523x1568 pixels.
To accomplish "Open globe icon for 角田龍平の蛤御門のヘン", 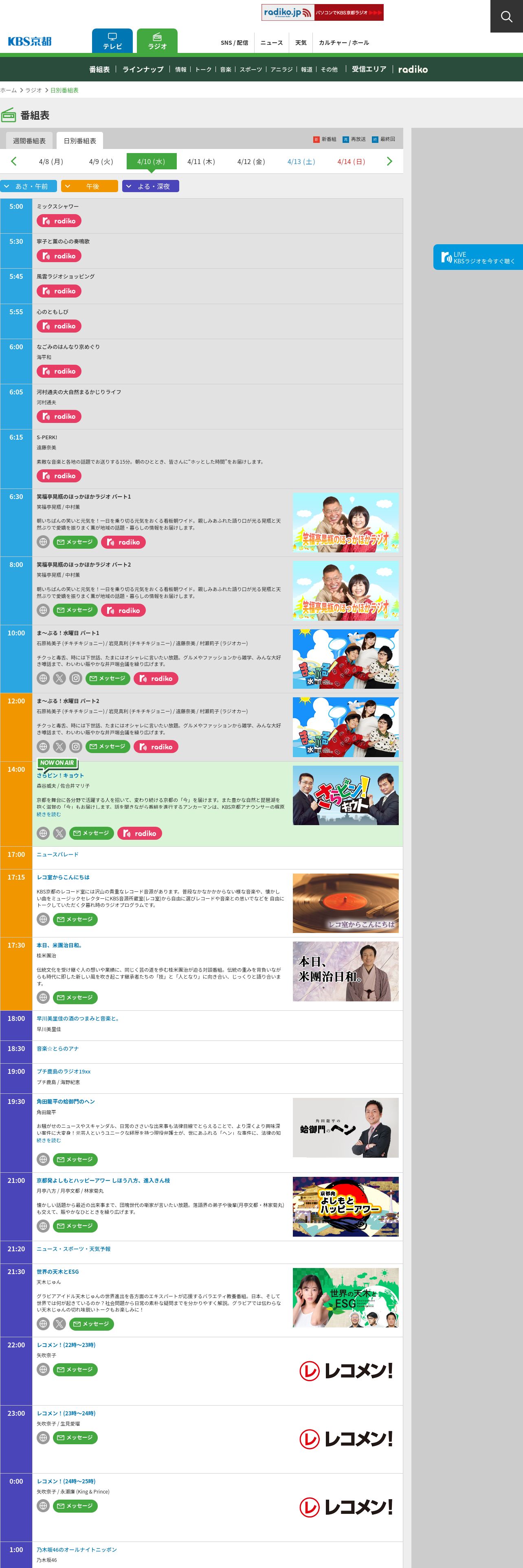I will click(43, 1160).
